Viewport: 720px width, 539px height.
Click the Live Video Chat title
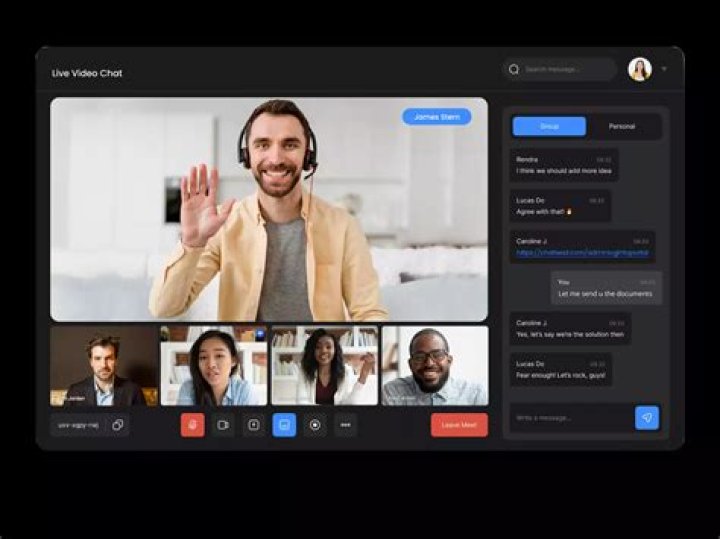click(x=87, y=73)
